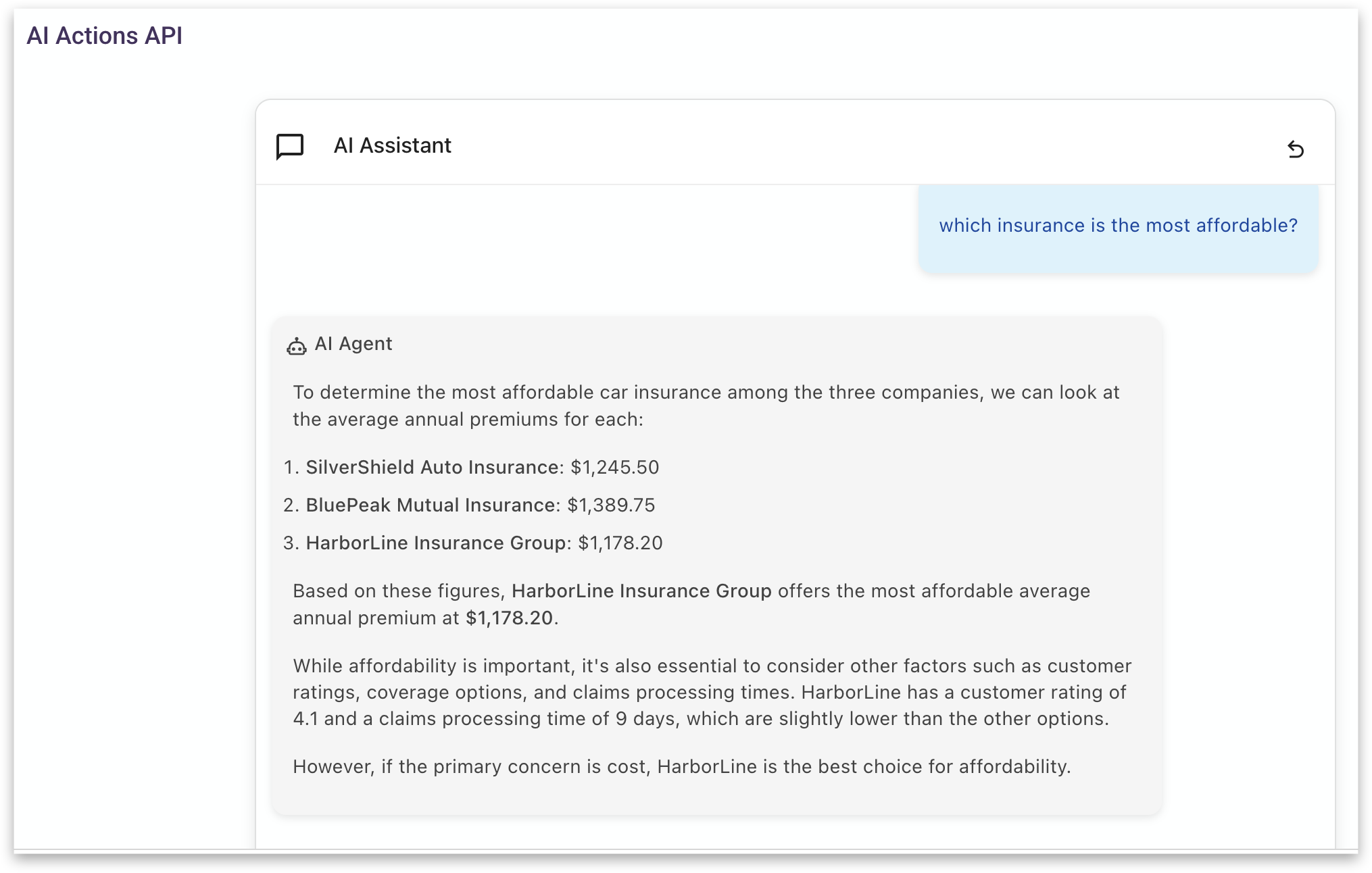1372x873 pixels.
Task: Click BluePeak Mutual Insurance list item
Action: pyautogui.click(x=433, y=505)
